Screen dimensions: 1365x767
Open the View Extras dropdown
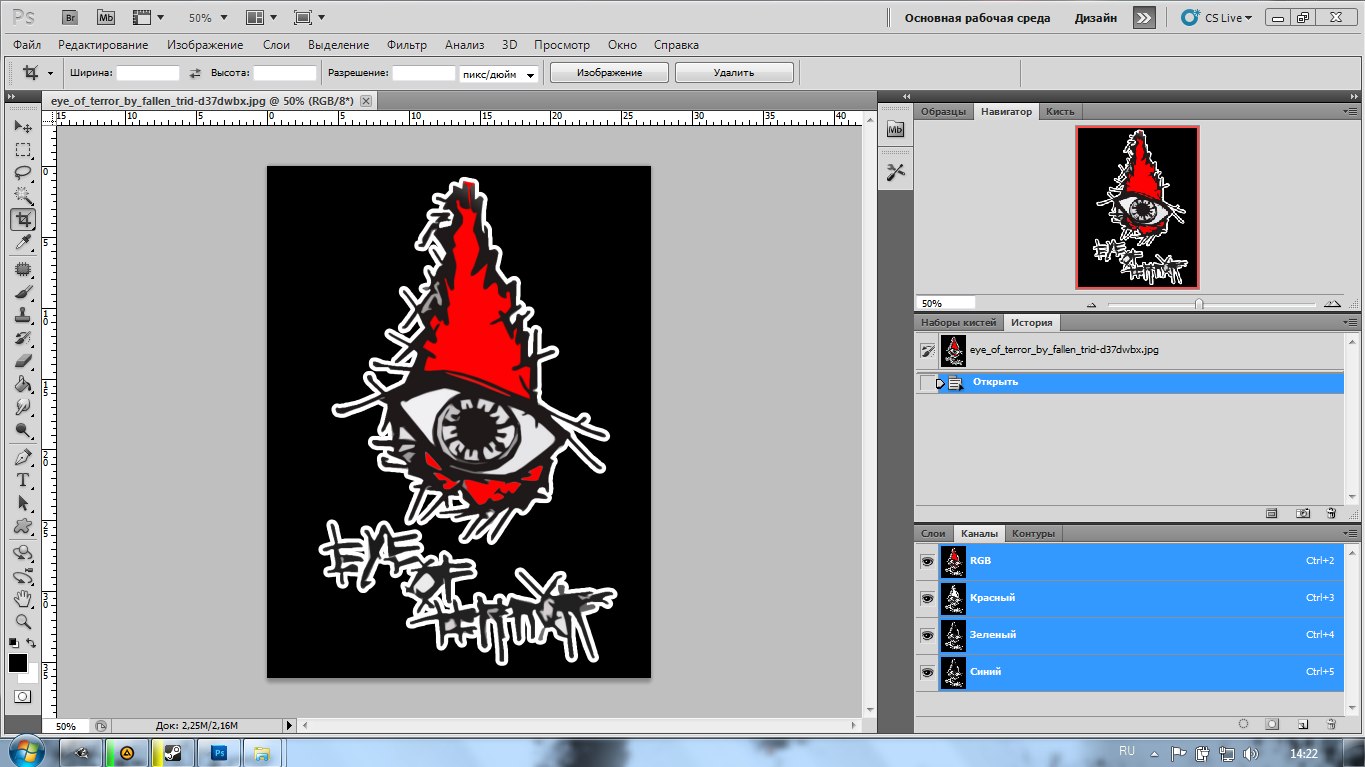coord(148,18)
